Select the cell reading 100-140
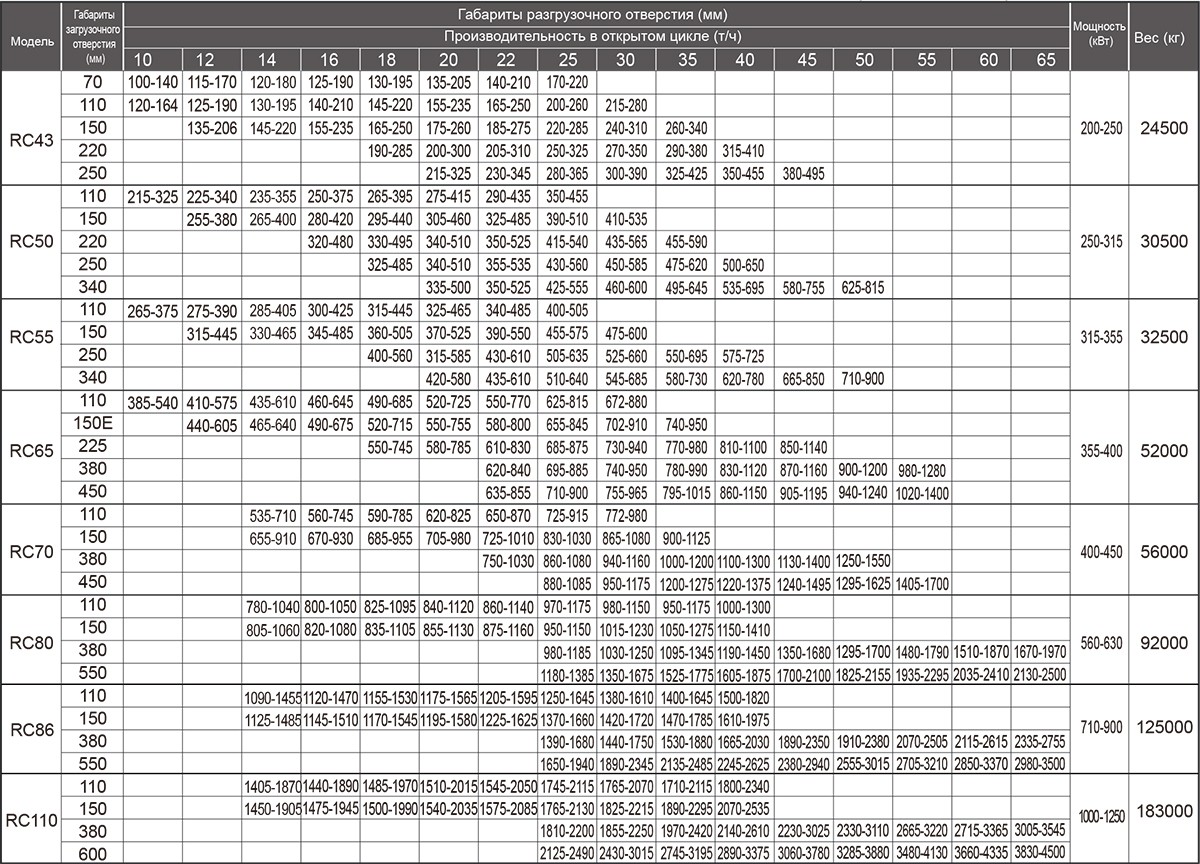The width and height of the screenshot is (1200, 864). (152, 82)
